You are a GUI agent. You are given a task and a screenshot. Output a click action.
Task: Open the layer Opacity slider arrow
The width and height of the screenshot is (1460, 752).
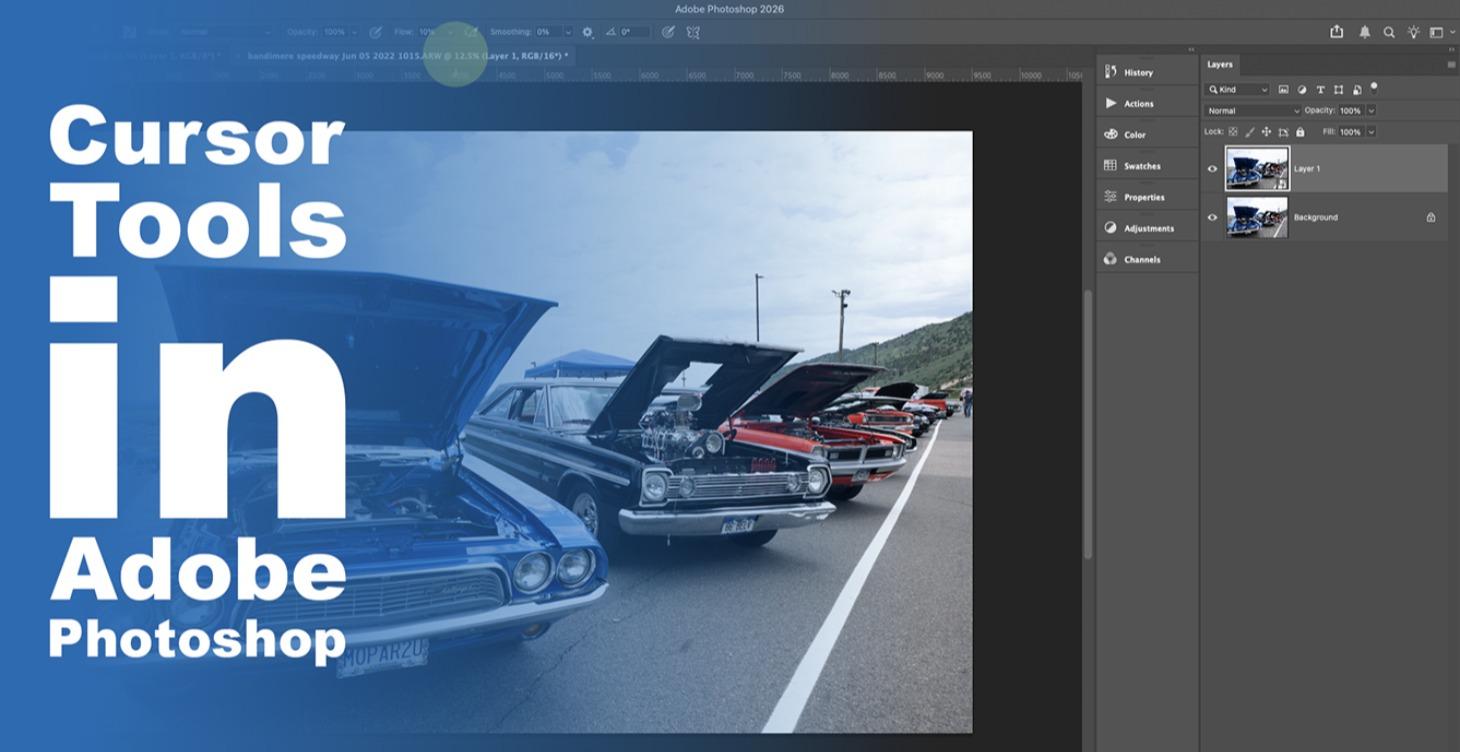(1371, 111)
